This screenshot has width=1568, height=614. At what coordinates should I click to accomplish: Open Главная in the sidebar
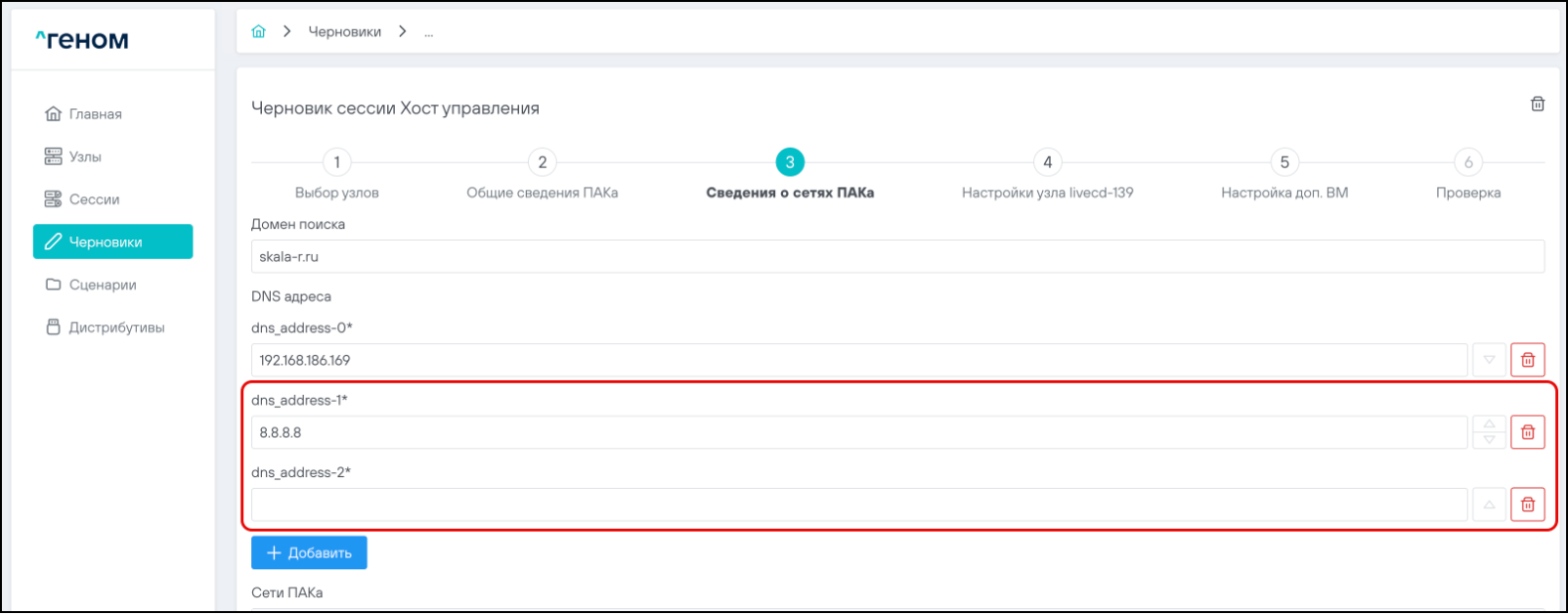(95, 114)
